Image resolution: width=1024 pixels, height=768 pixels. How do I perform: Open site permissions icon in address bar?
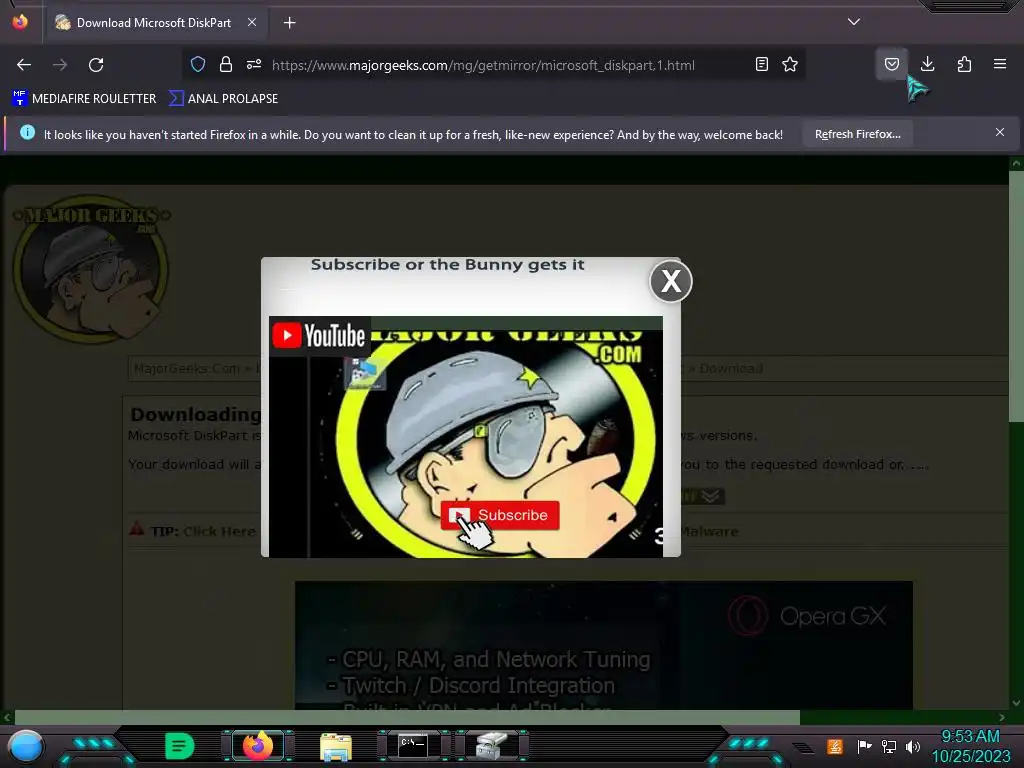[x=254, y=65]
